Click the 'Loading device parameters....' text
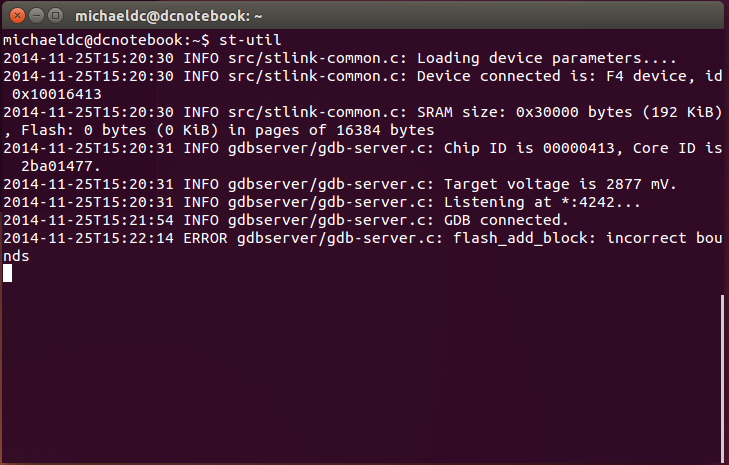Screen dimensions: 729x465 coord(554,58)
